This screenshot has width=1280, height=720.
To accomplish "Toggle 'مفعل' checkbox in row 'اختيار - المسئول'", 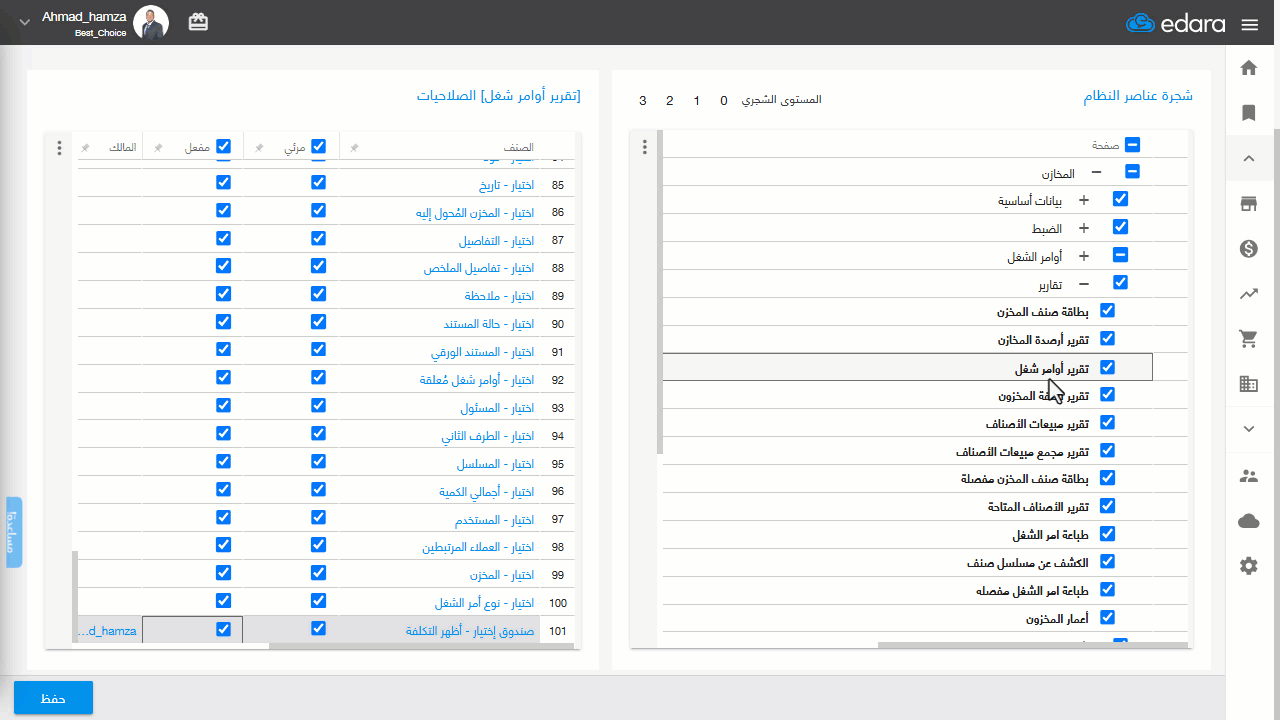I will [x=223, y=407].
